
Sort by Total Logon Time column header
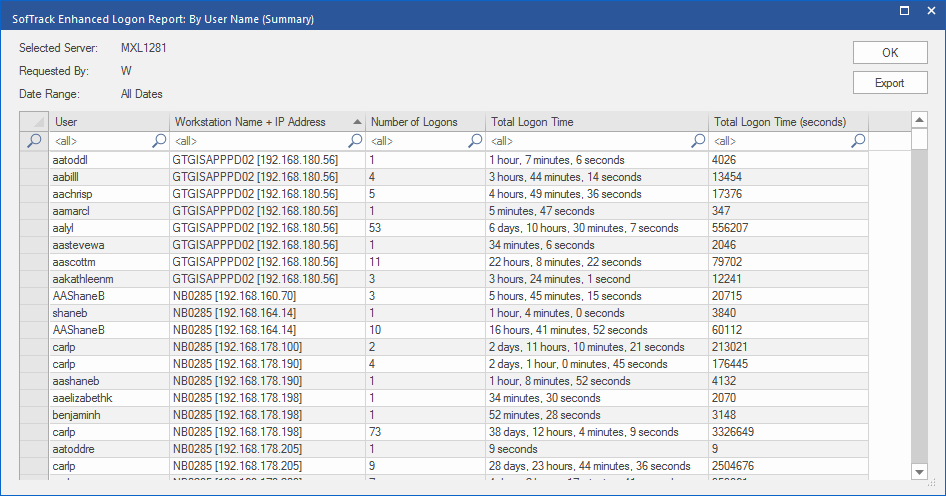coord(596,122)
